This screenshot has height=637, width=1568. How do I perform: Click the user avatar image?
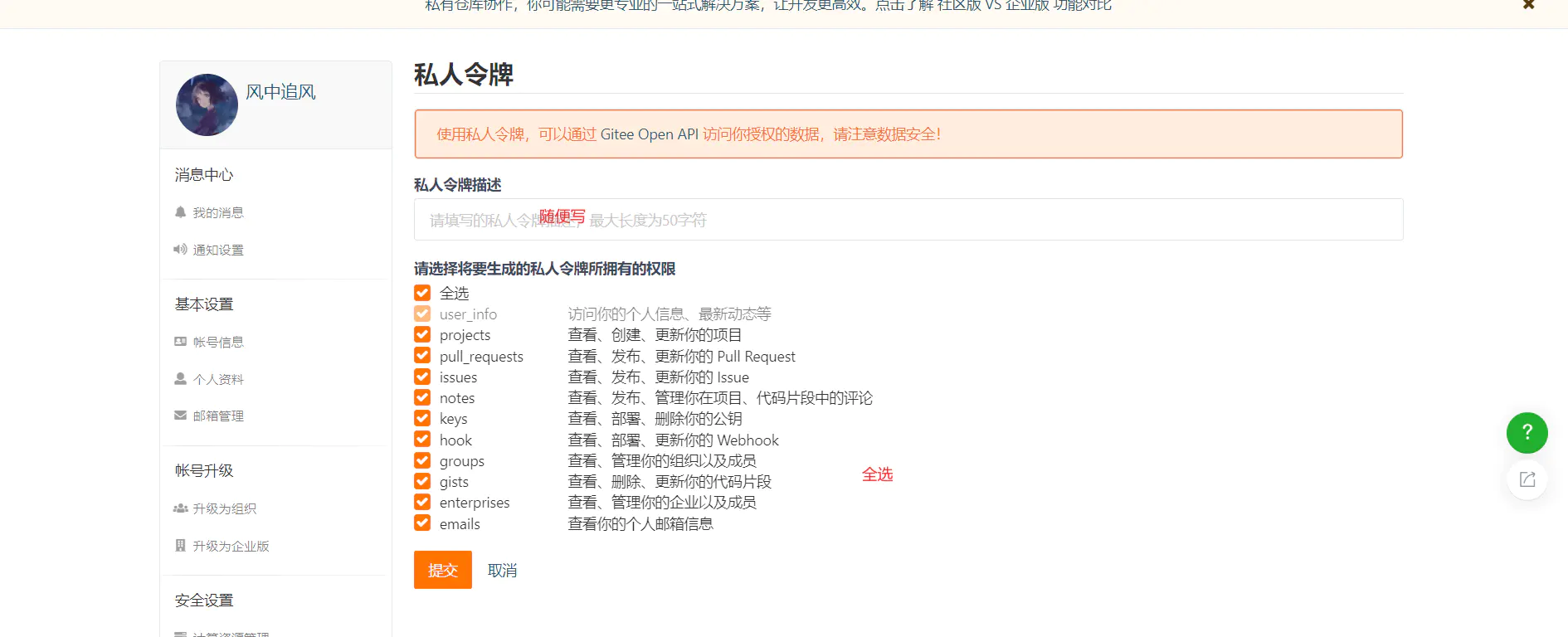[x=207, y=105]
